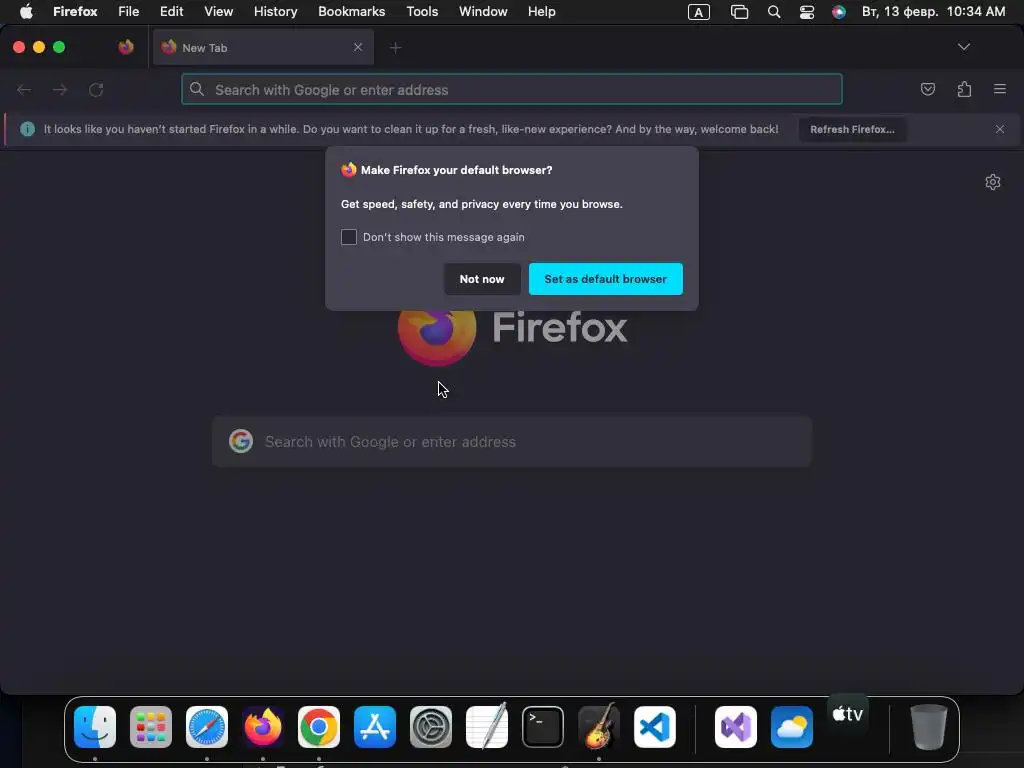Dismiss the refresh Firefox notification bar

tap(1000, 129)
